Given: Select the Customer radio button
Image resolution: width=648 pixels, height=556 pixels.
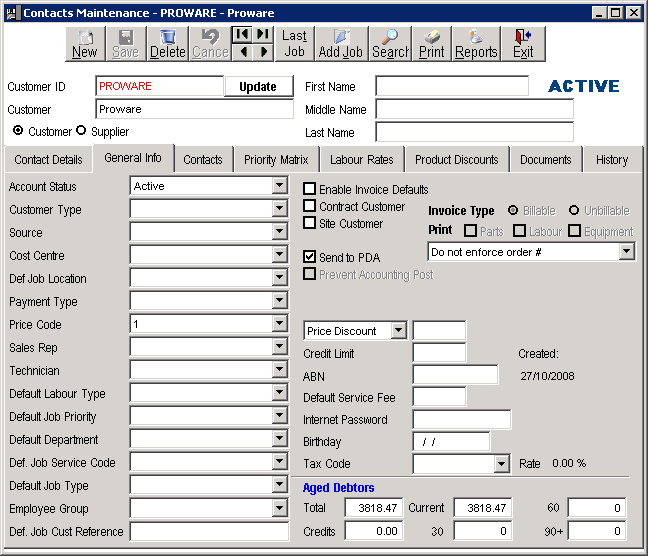Looking at the screenshot, I should click(18, 131).
